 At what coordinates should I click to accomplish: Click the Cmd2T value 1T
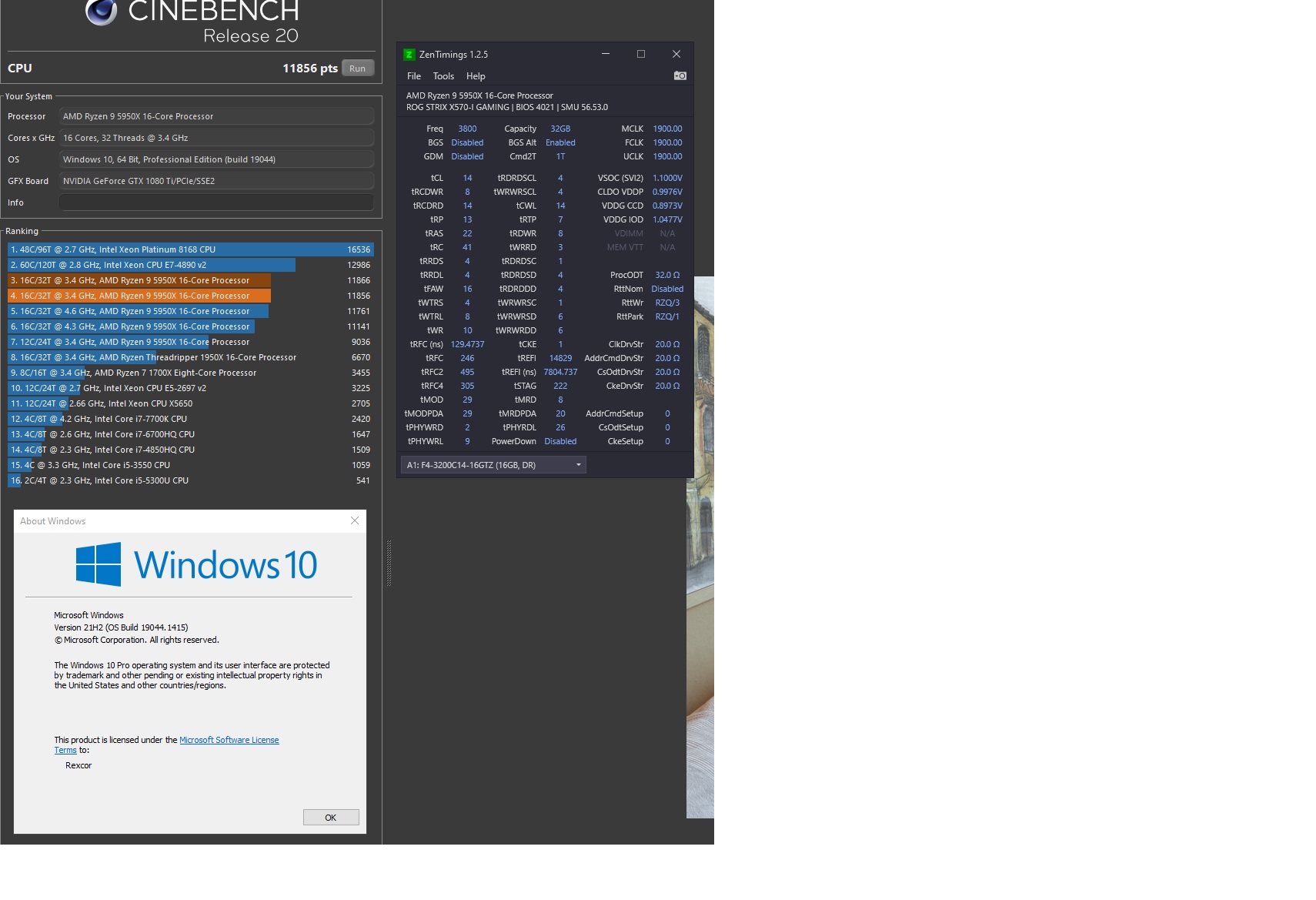point(560,156)
